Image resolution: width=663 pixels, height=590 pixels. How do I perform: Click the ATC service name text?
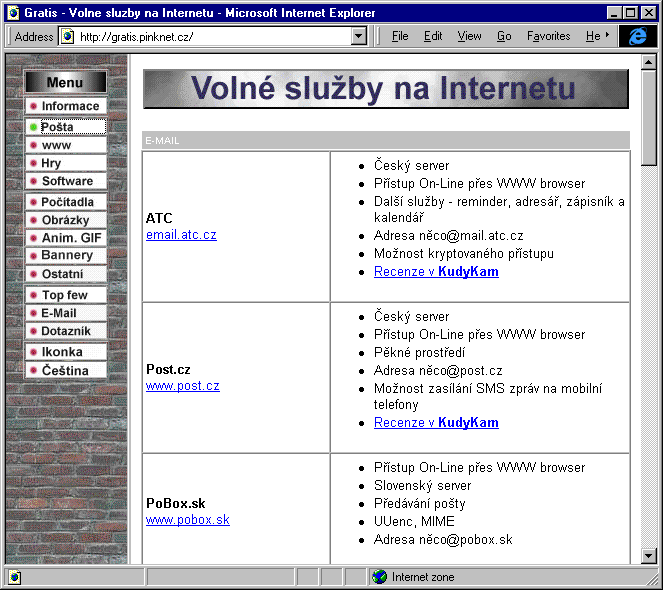tap(159, 218)
